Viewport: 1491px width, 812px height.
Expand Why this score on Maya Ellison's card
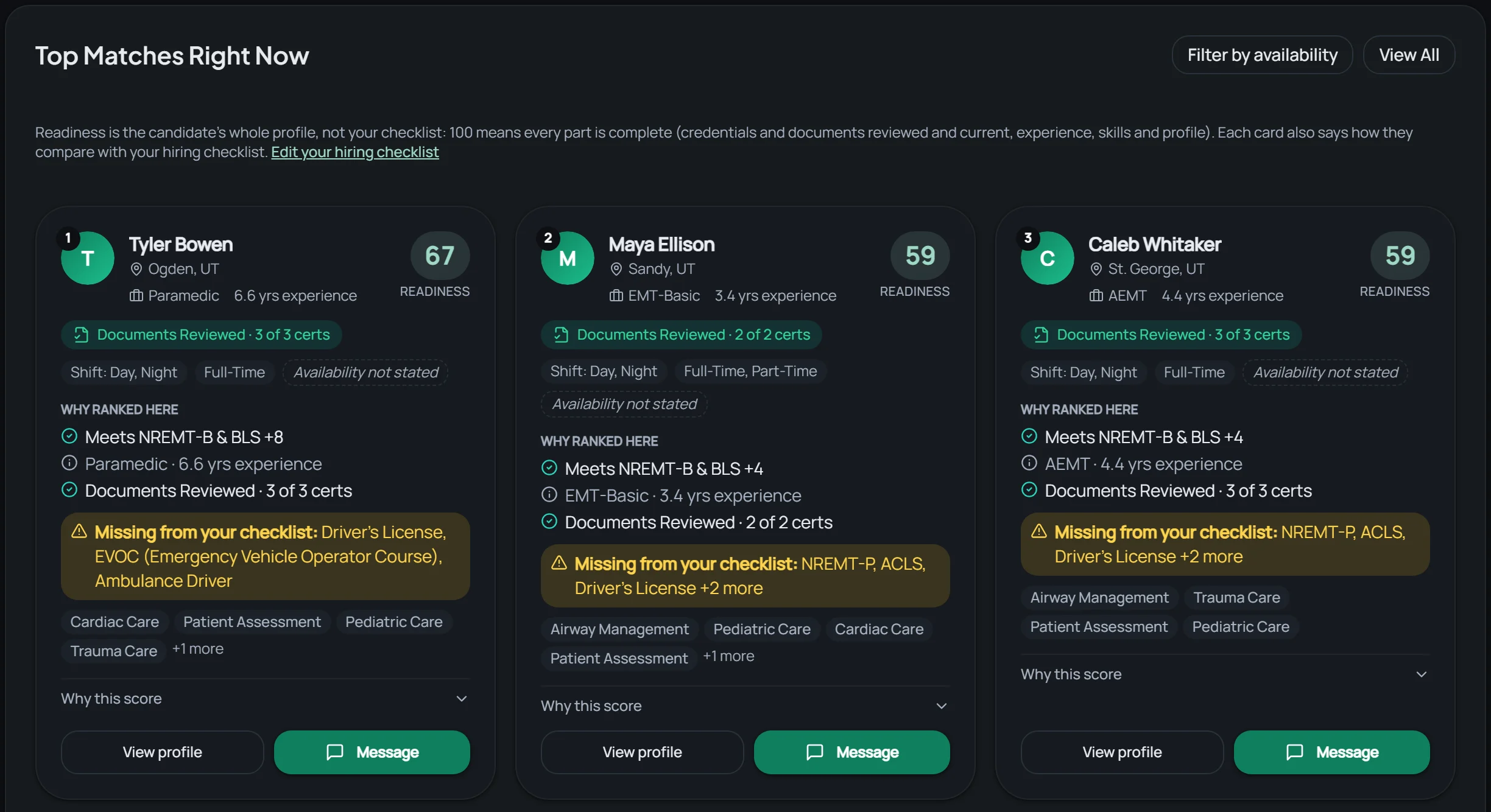(x=745, y=706)
